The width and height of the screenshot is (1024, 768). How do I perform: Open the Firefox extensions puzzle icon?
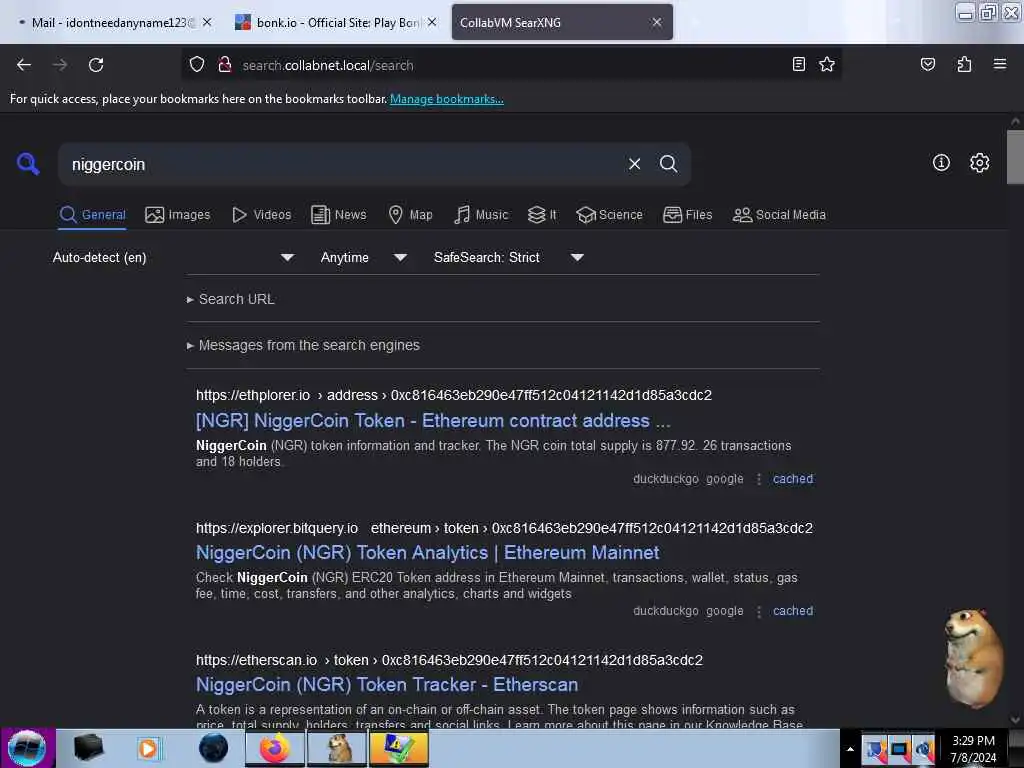click(964, 64)
